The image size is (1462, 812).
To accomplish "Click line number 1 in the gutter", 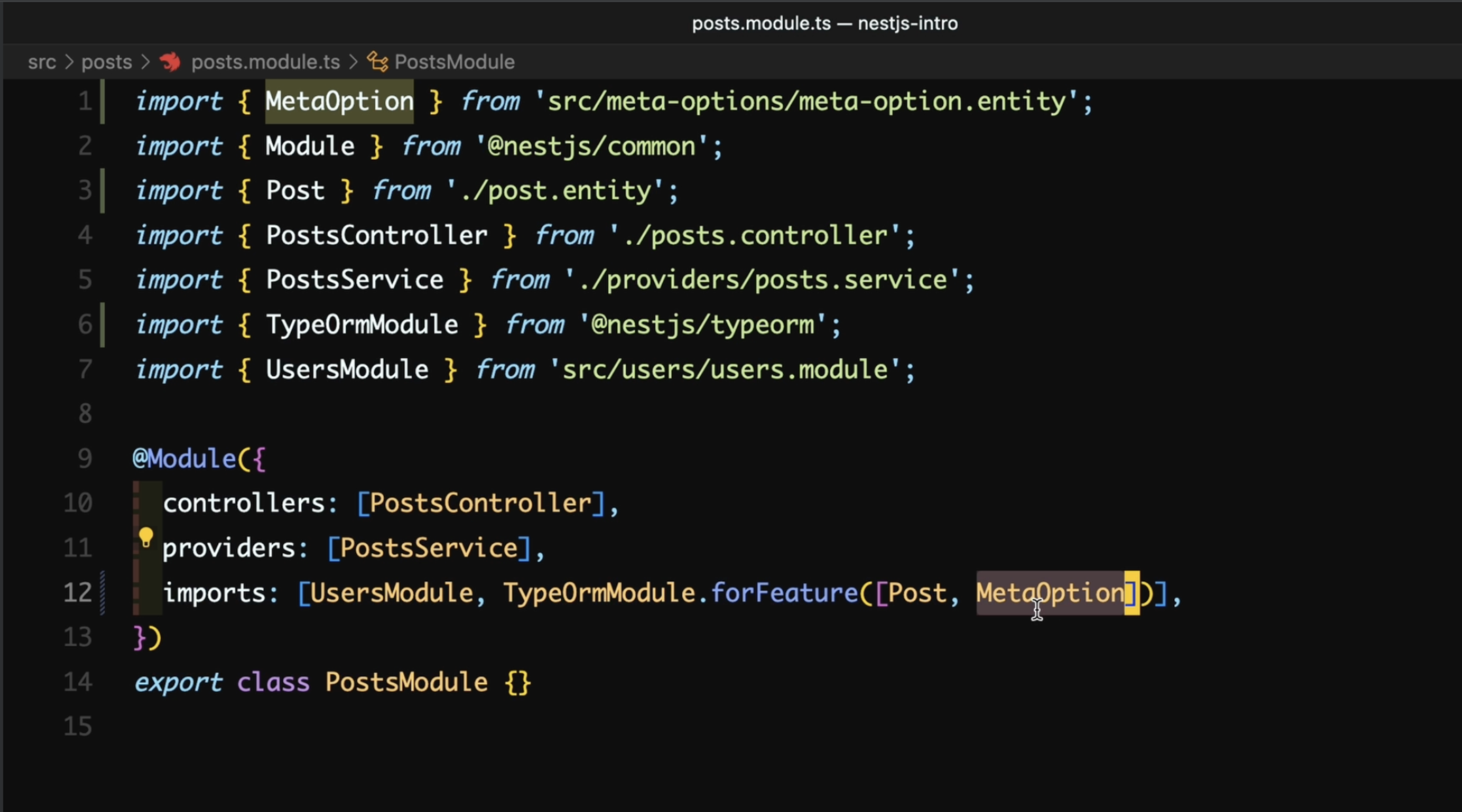I will (x=85, y=101).
